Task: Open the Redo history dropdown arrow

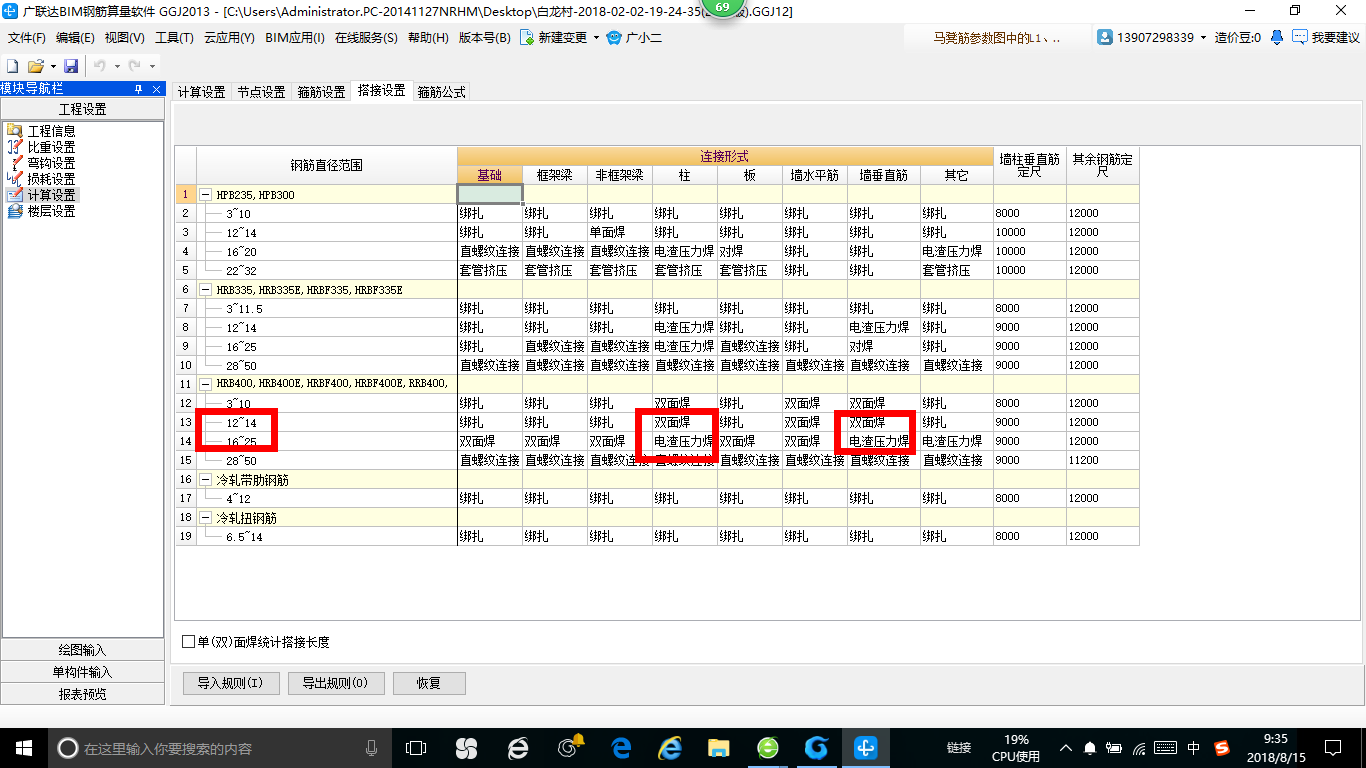Action: [151, 66]
